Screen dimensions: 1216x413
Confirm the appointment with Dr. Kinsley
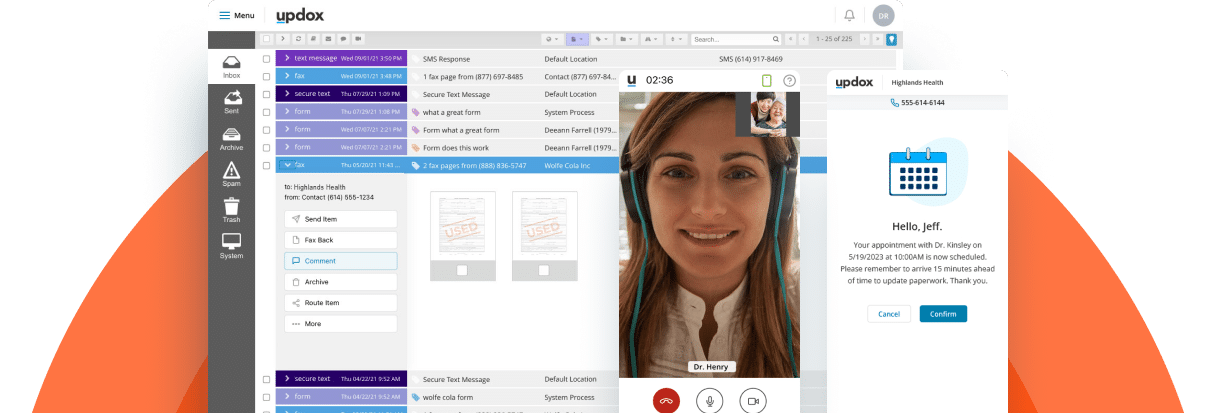[x=943, y=314]
